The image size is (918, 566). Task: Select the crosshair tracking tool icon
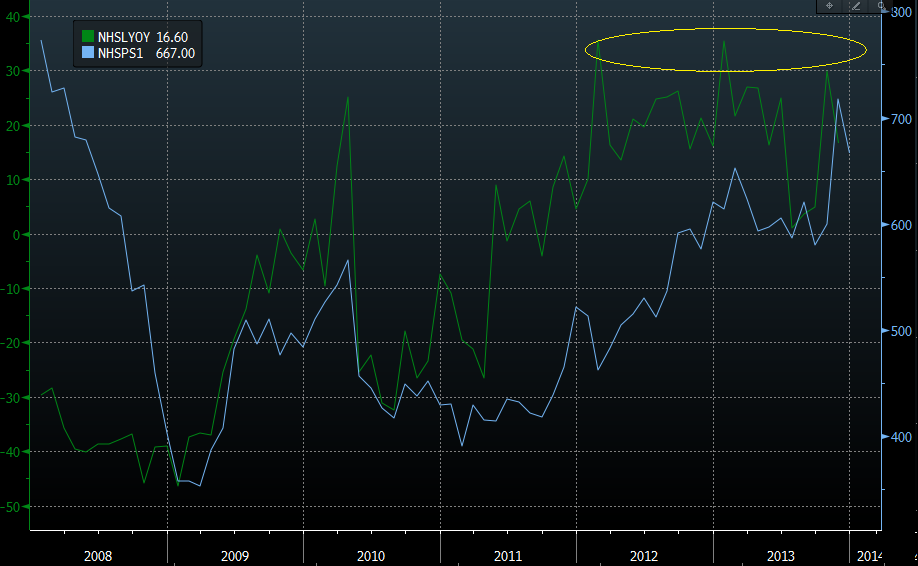pos(829,6)
